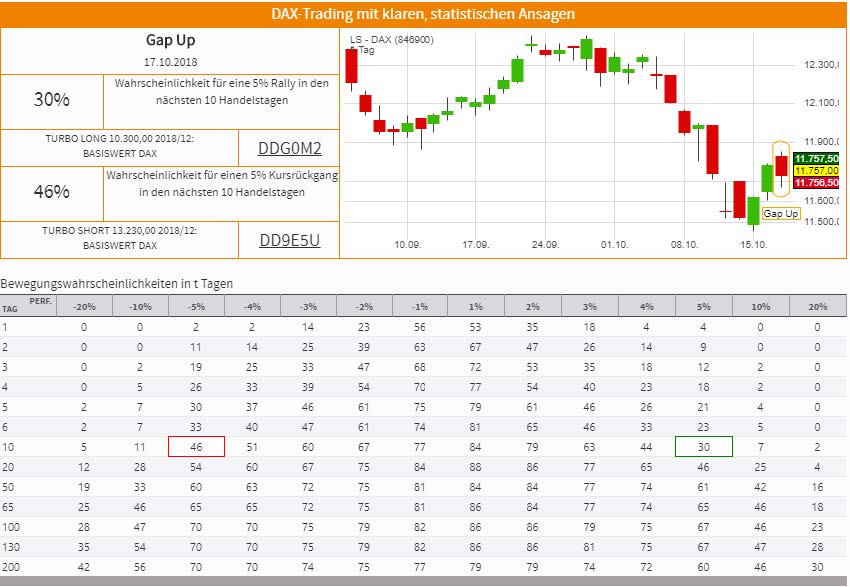Select the "TURBO SHORT 13.230,00 2018/12" description
Screen dimensions: 850x587
click(x=119, y=238)
